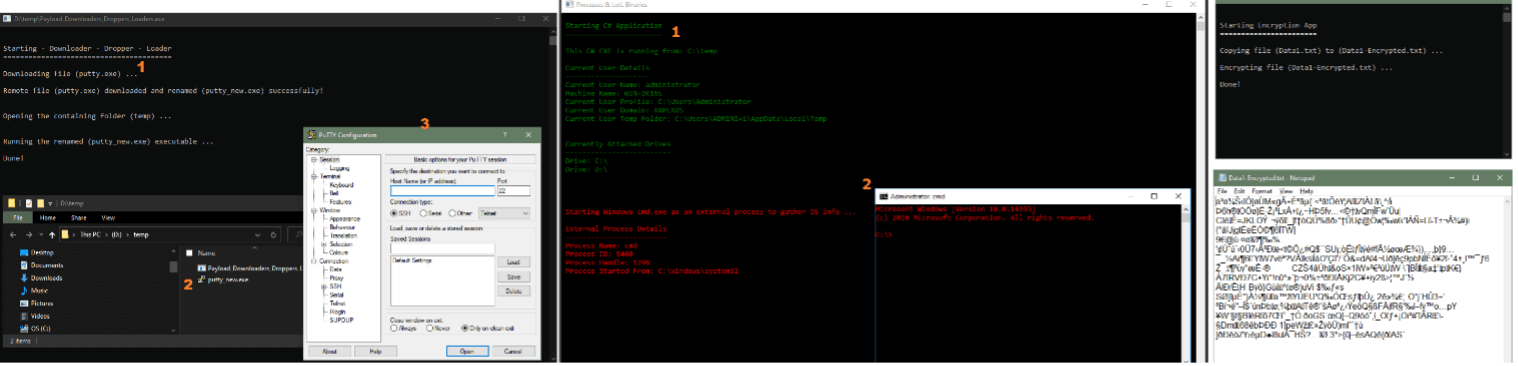Click the refresh icon beside Explorer address bar
The width and height of the screenshot is (1518, 366).
[273, 235]
